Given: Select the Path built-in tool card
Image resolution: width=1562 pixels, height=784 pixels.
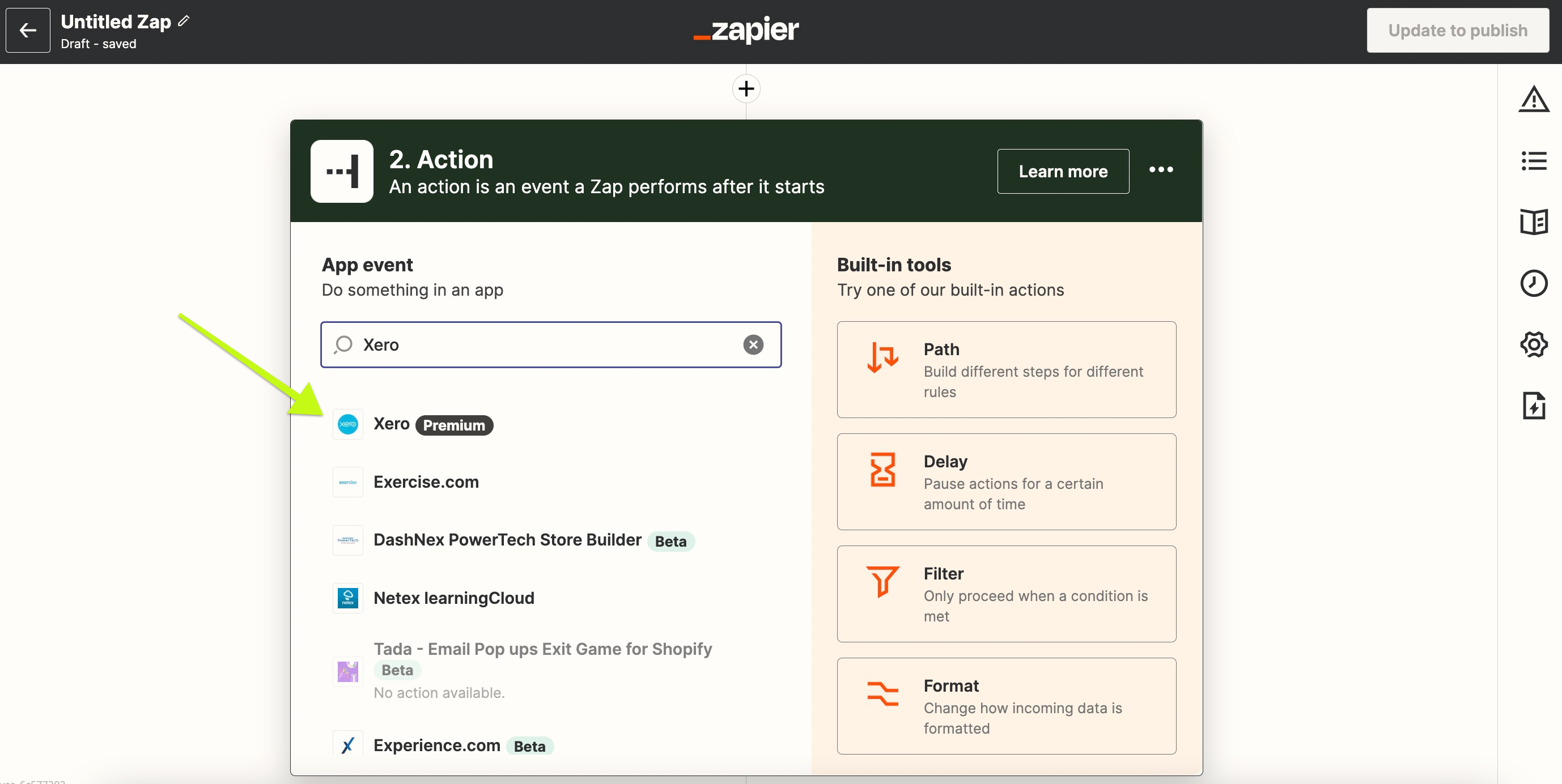Looking at the screenshot, I should click(1007, 369).
